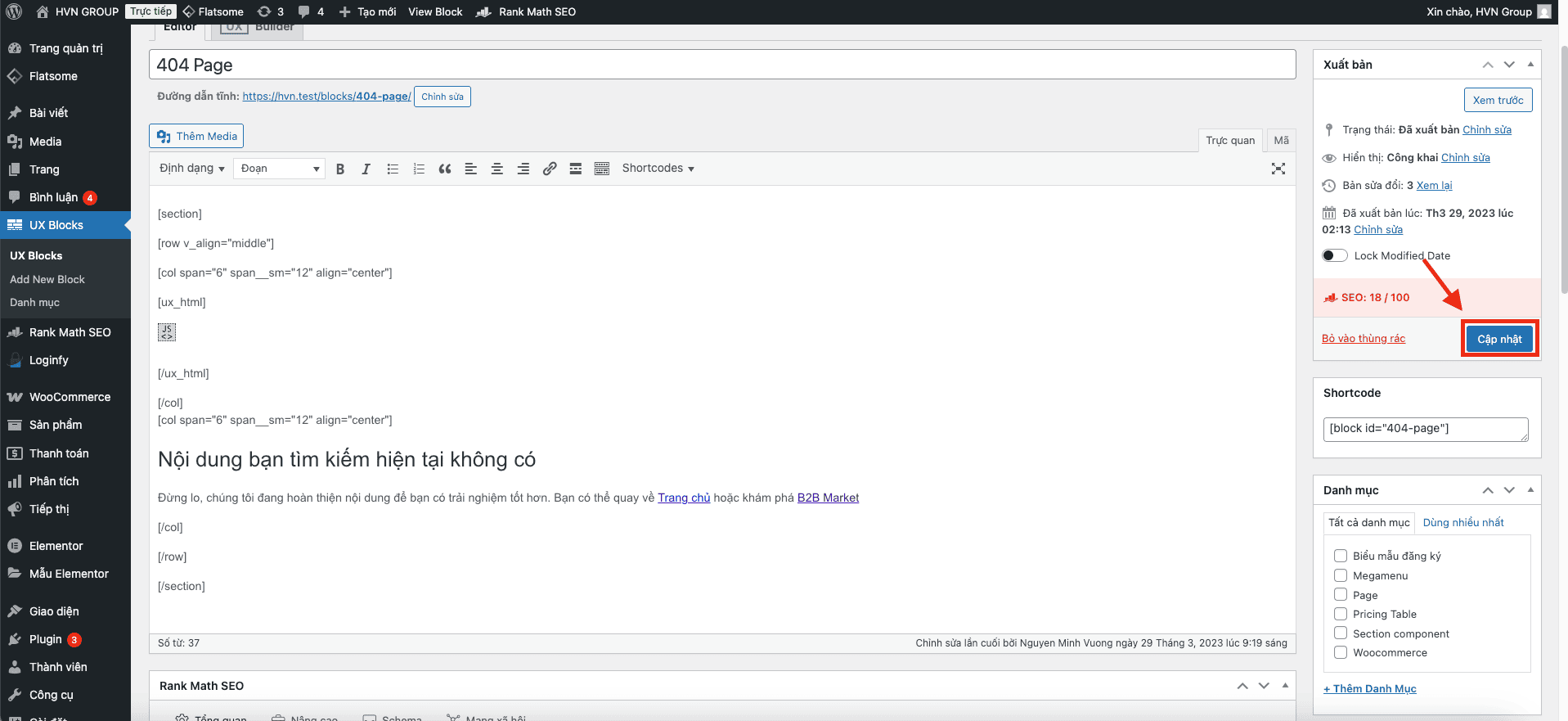Insert a numbered list
This screenshot has width=1568, height=721.
[419, 169]
